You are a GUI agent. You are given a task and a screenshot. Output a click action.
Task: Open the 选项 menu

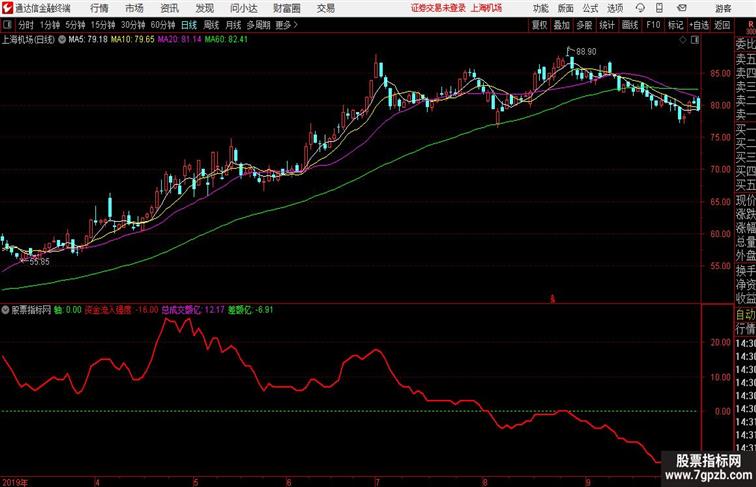tap(615, 8)
